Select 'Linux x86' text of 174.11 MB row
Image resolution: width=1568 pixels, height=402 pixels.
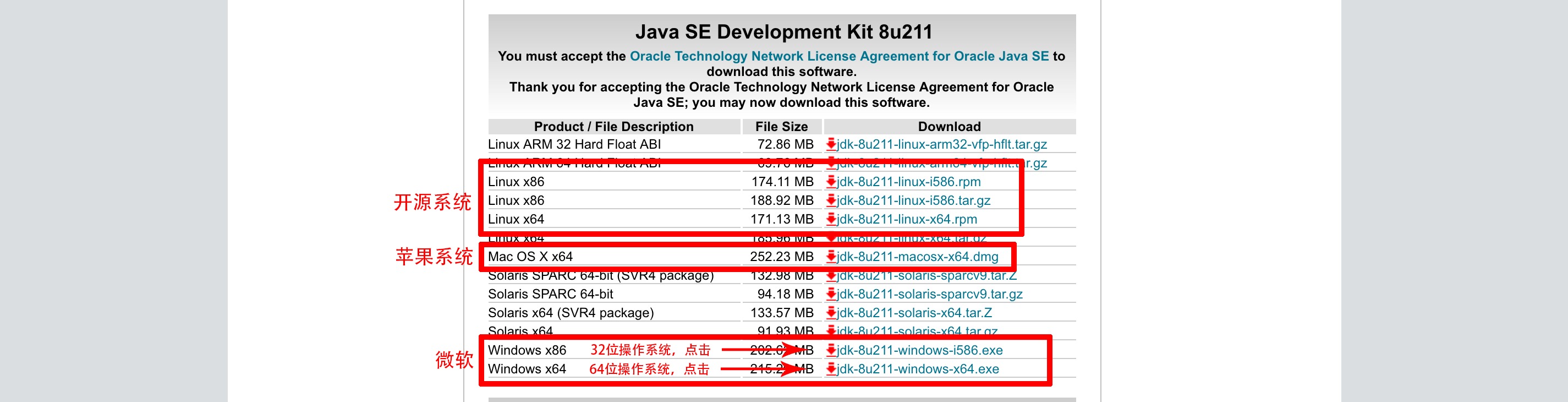516,182
